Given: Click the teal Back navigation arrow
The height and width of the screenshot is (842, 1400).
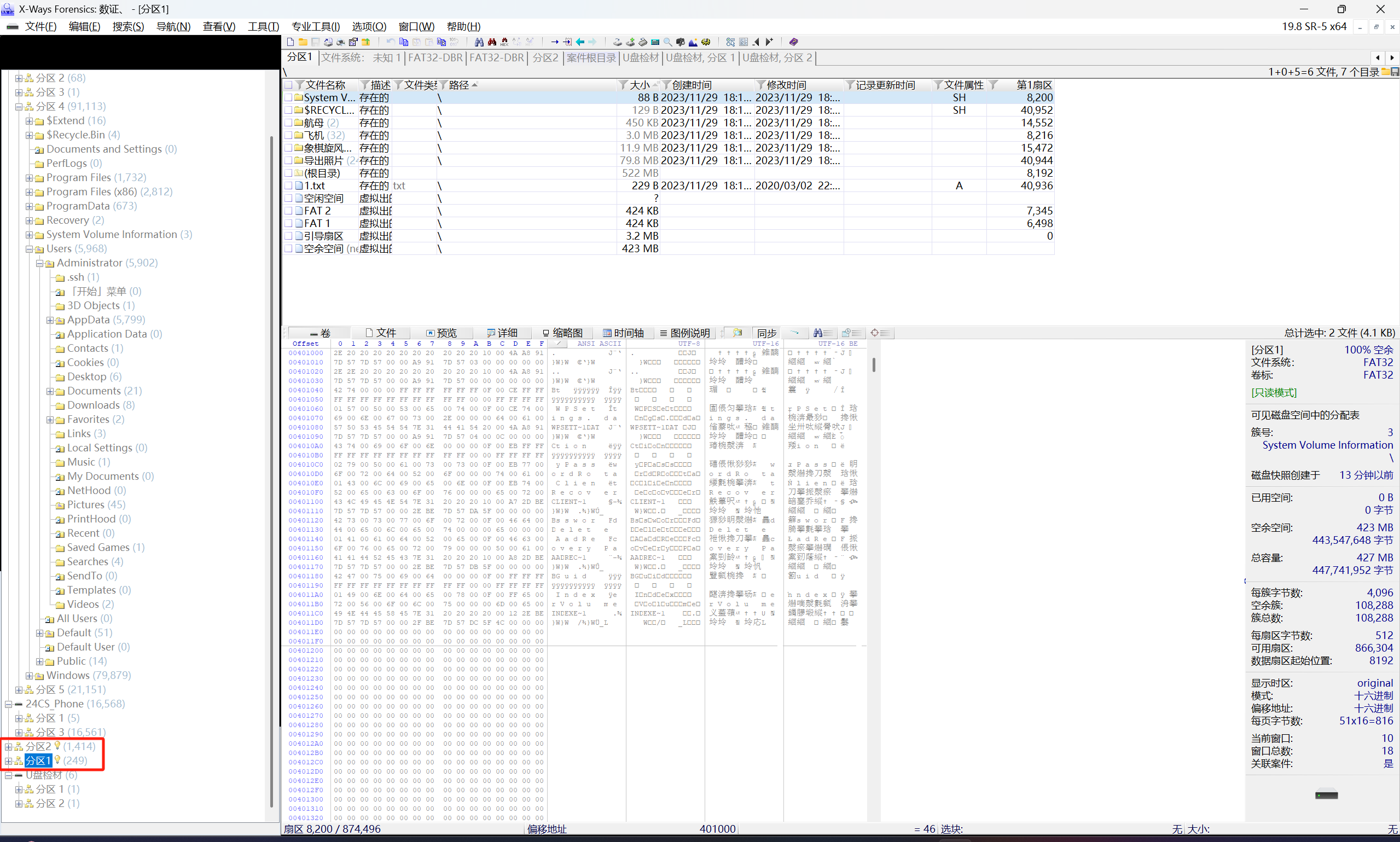Looking at the screenshot, I should pos(580,42).
